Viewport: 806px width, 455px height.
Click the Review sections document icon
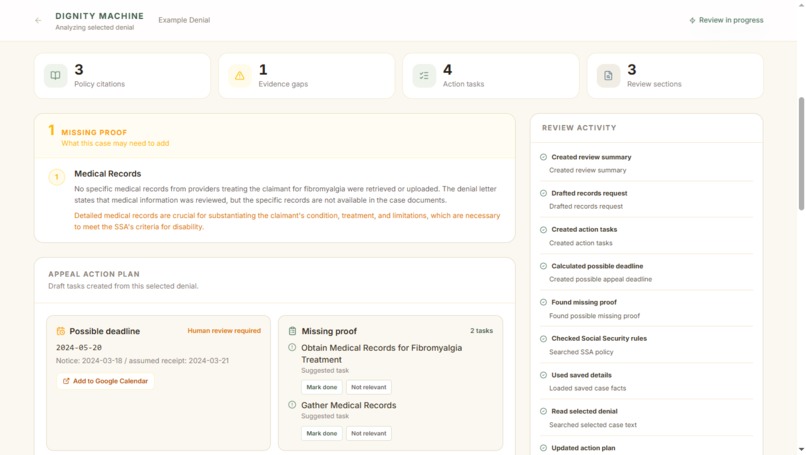coord(608,76)
